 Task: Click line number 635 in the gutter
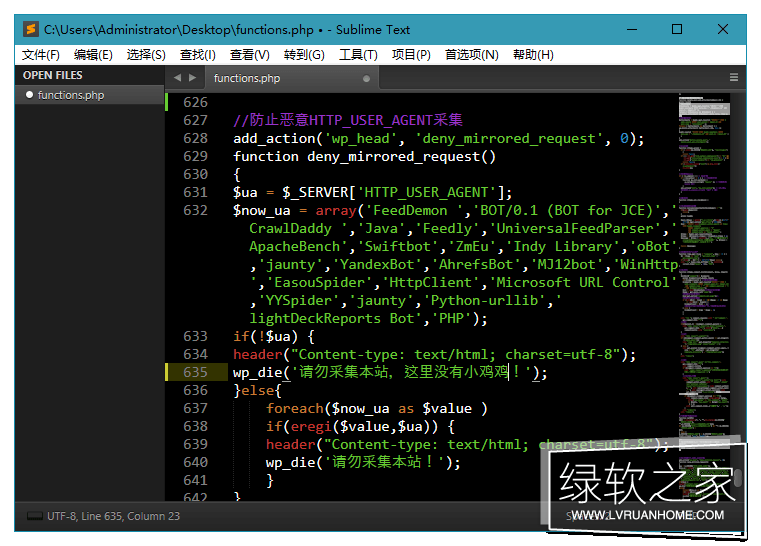(194, 372)
